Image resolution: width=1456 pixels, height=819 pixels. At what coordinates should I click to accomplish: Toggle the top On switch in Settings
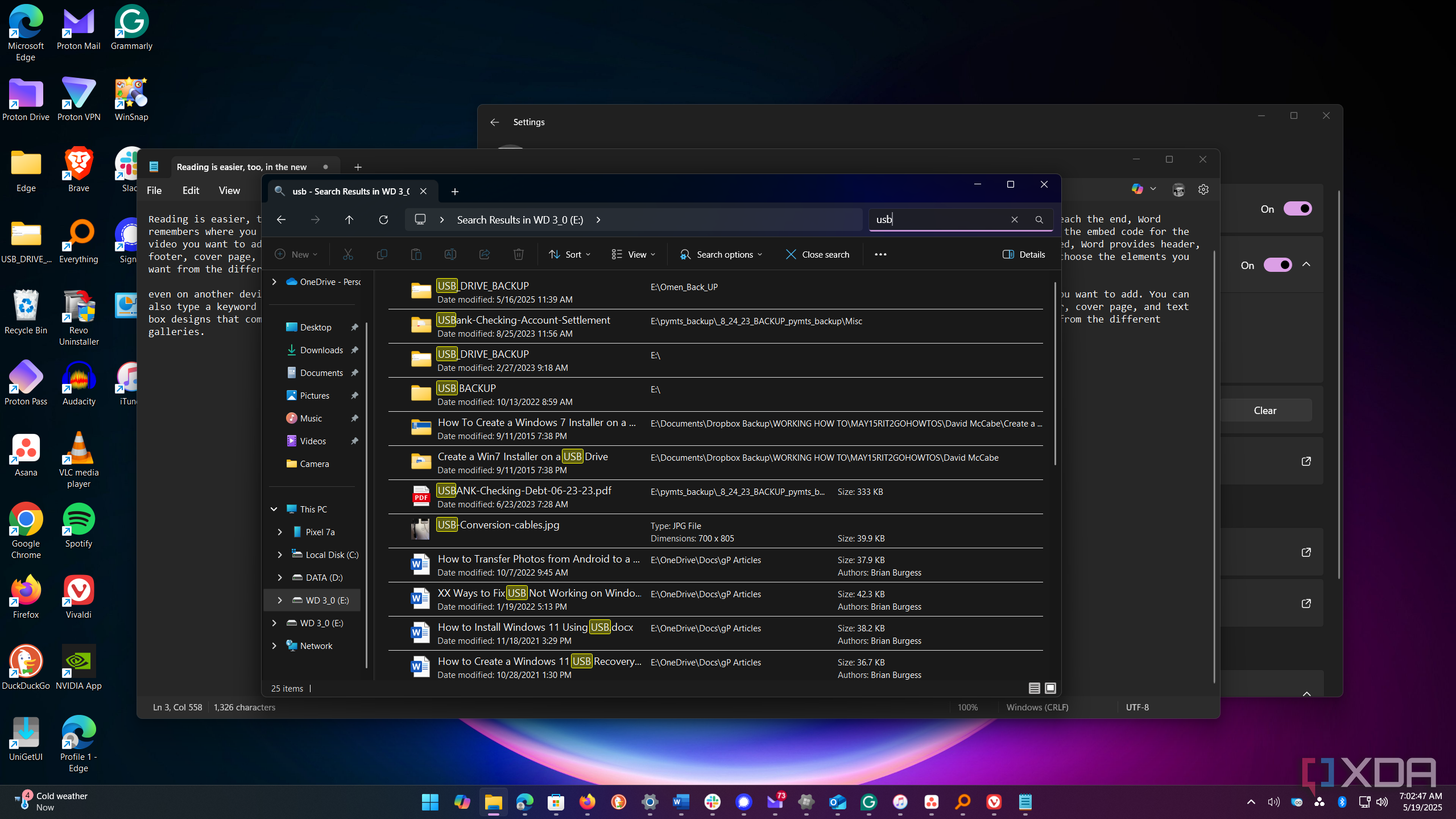(x=1298, y=209)
